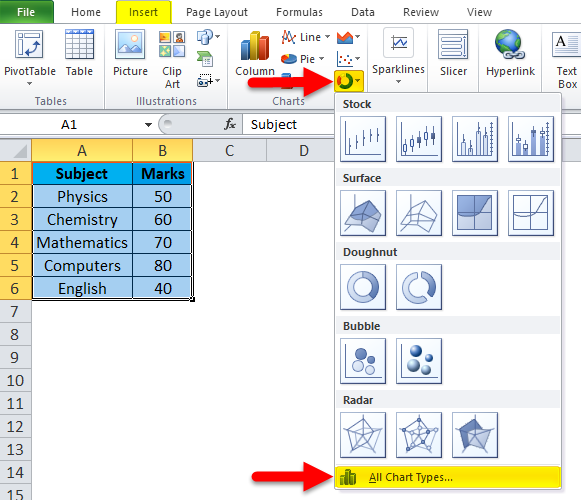The width and height of the screenshot is (581, 500).
Task: Open the Line chart dropdown
Action: pyautogui.click(x=306, y=37)
